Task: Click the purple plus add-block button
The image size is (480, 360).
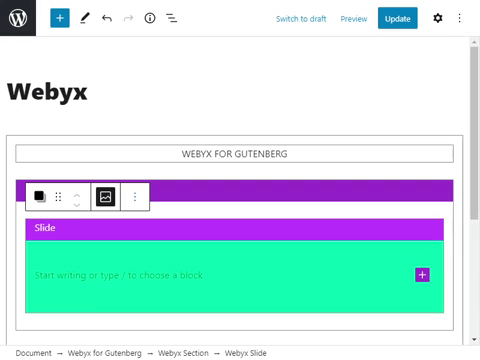Action: coord(422,275)
